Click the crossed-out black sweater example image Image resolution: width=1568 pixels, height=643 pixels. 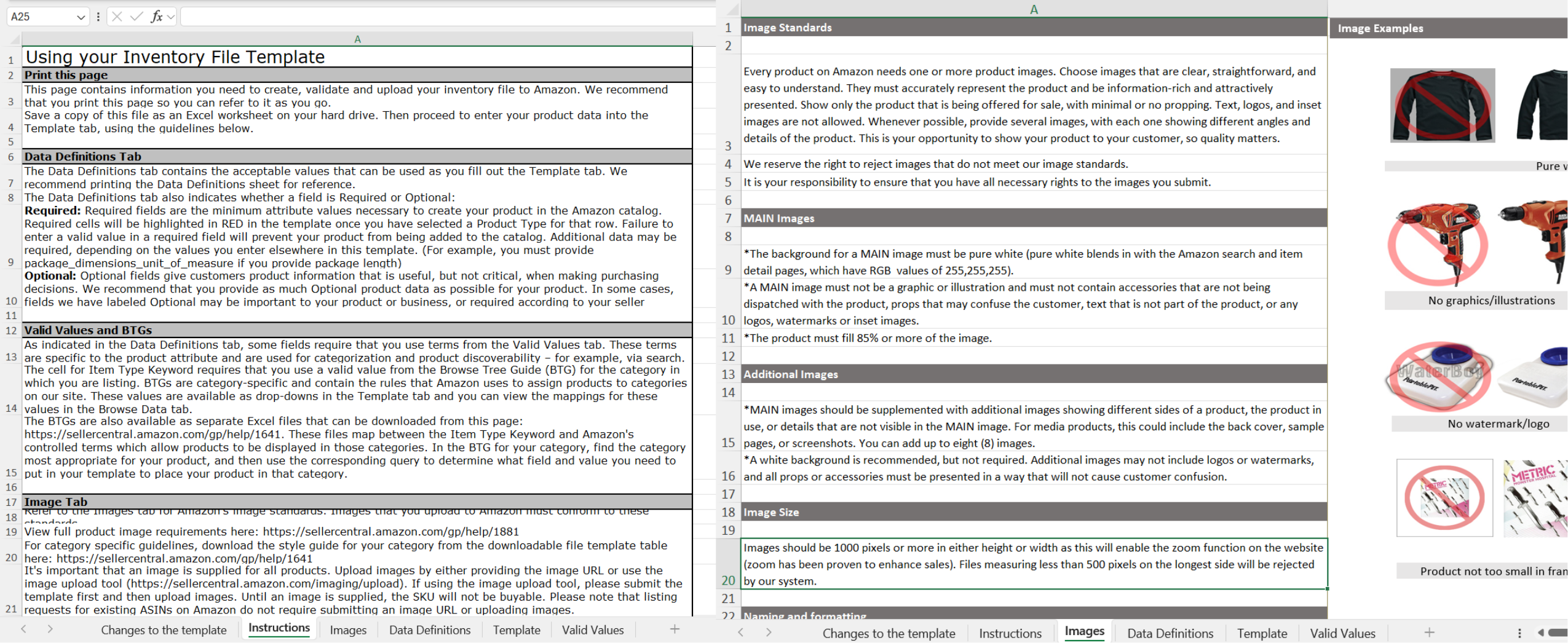1443,105
